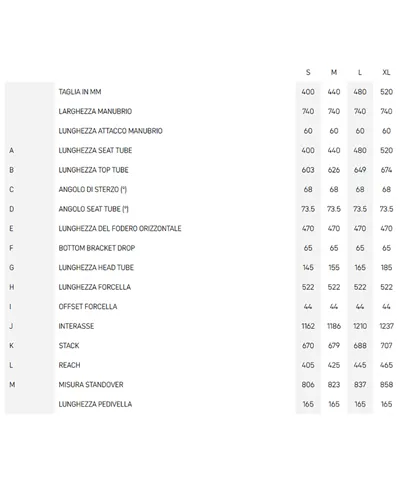Click the LUNGHEZZA SEAT TUBE label
400x500 pixels.
click(95, 150)
